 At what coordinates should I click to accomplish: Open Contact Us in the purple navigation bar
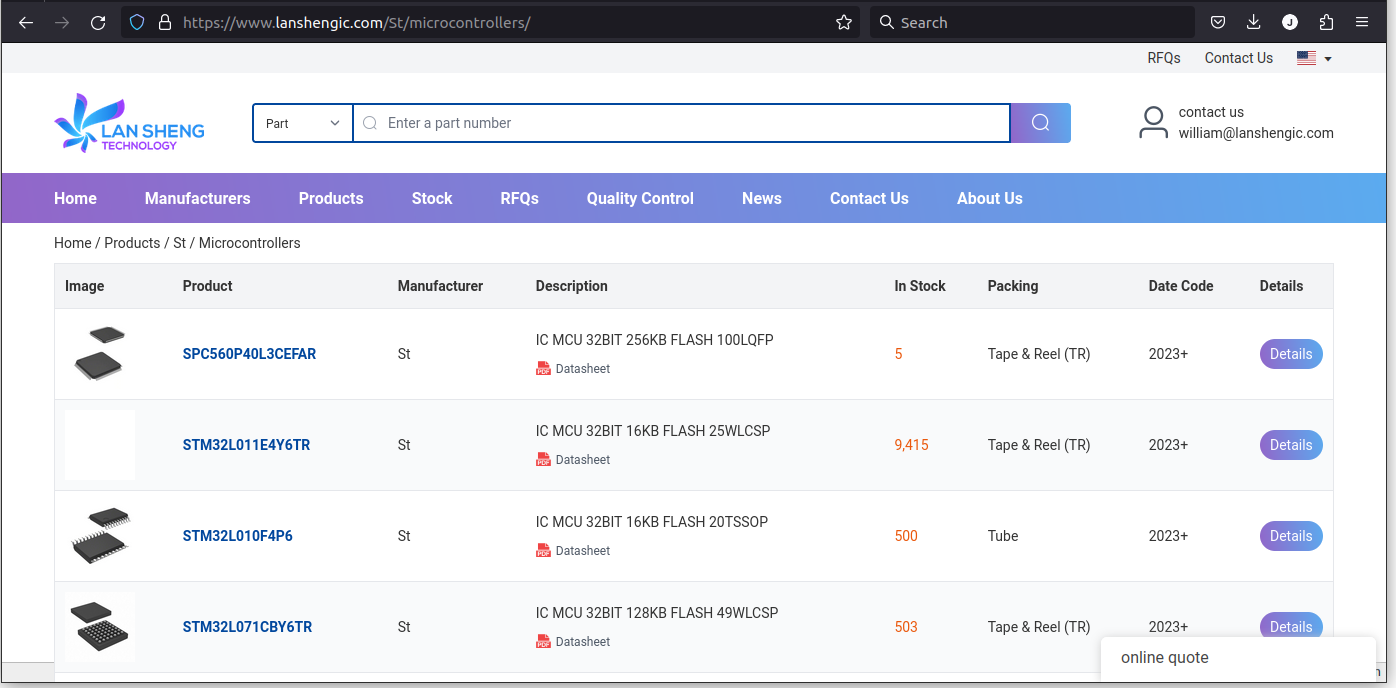coord(869,198)
